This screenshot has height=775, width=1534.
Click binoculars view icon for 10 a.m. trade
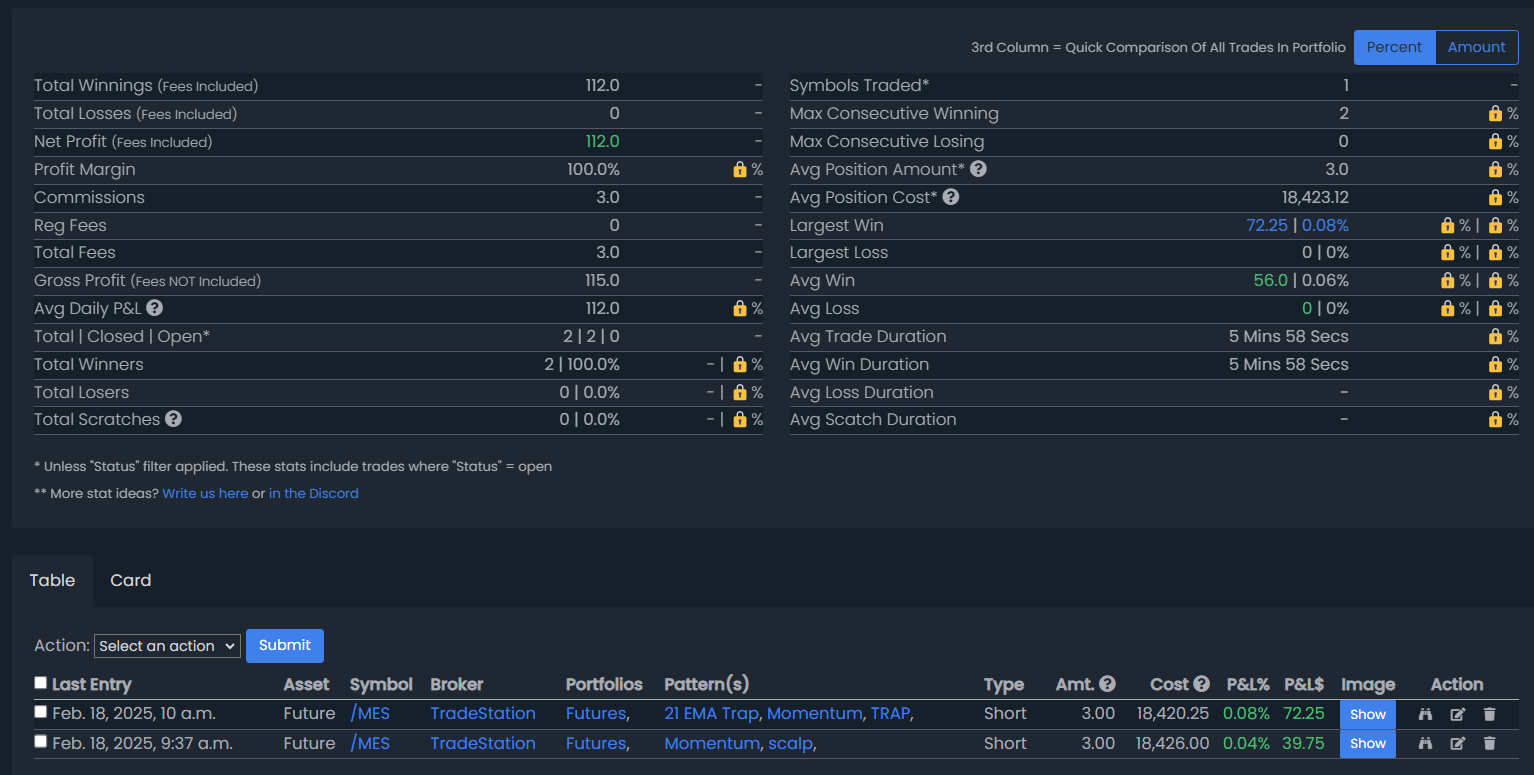coord(1426,714)
